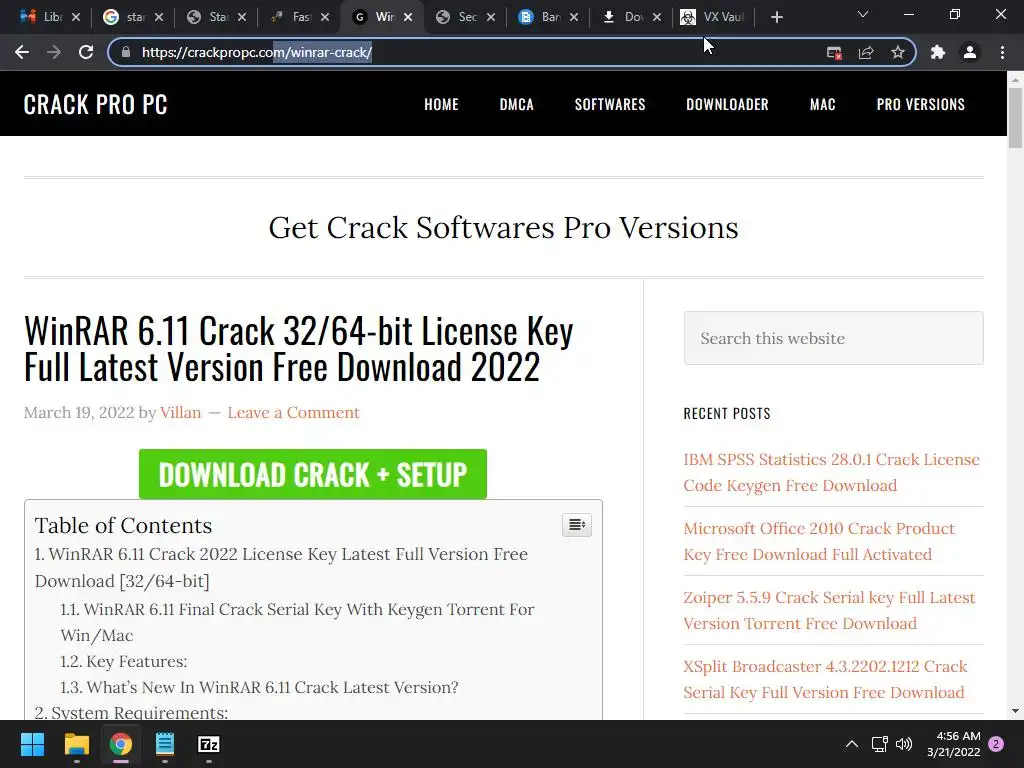
Task: Reload the current page
Action: point(86,52)
